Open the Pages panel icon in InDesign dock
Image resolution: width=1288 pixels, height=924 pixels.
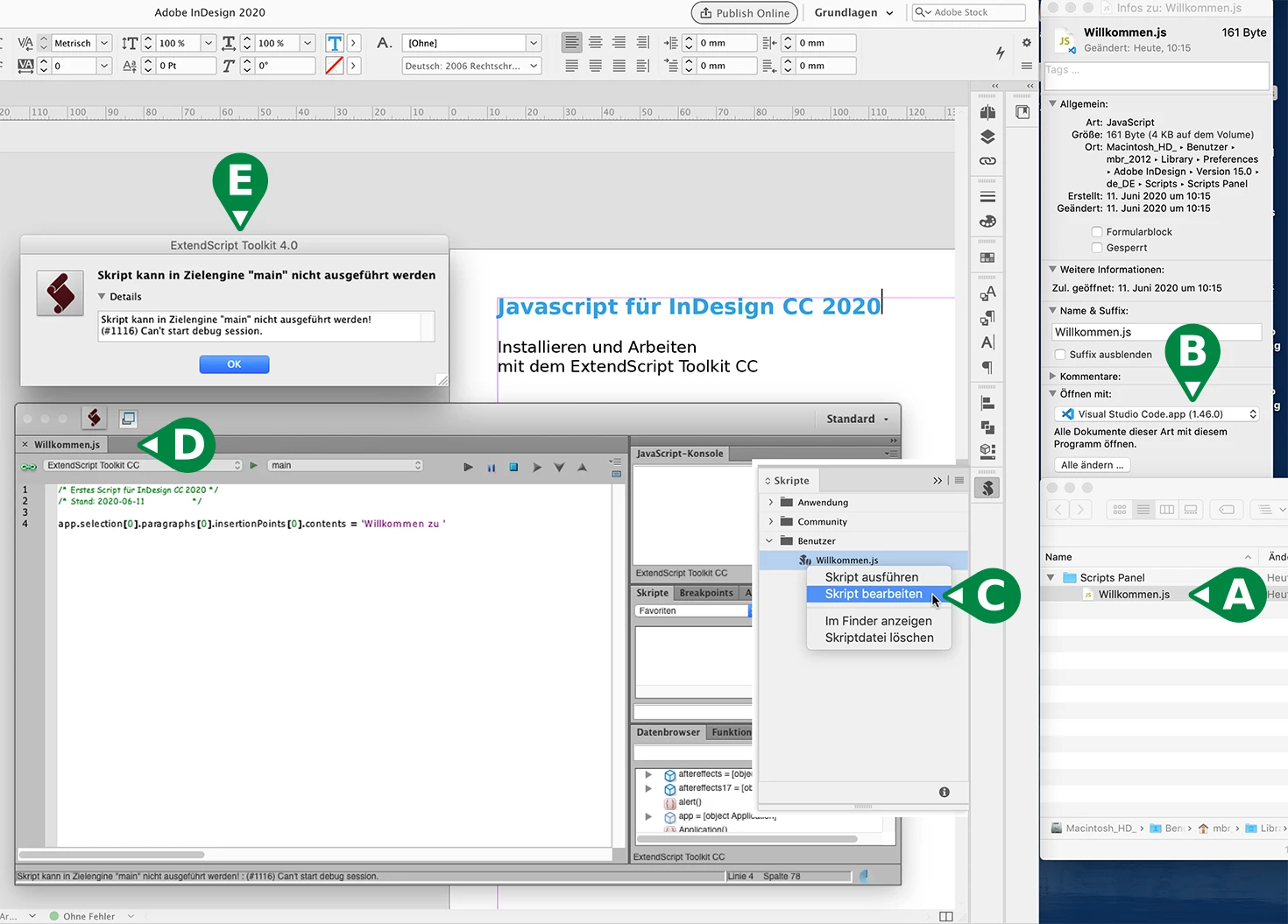987,113
